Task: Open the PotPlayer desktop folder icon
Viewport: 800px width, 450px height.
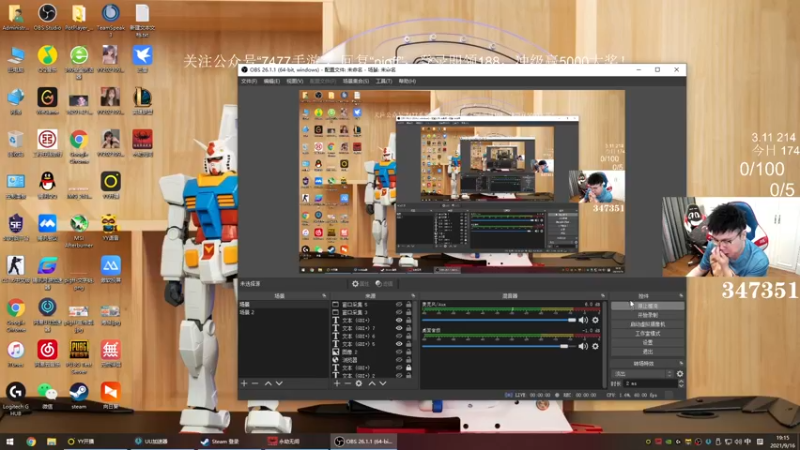Action: coord(79,17)
